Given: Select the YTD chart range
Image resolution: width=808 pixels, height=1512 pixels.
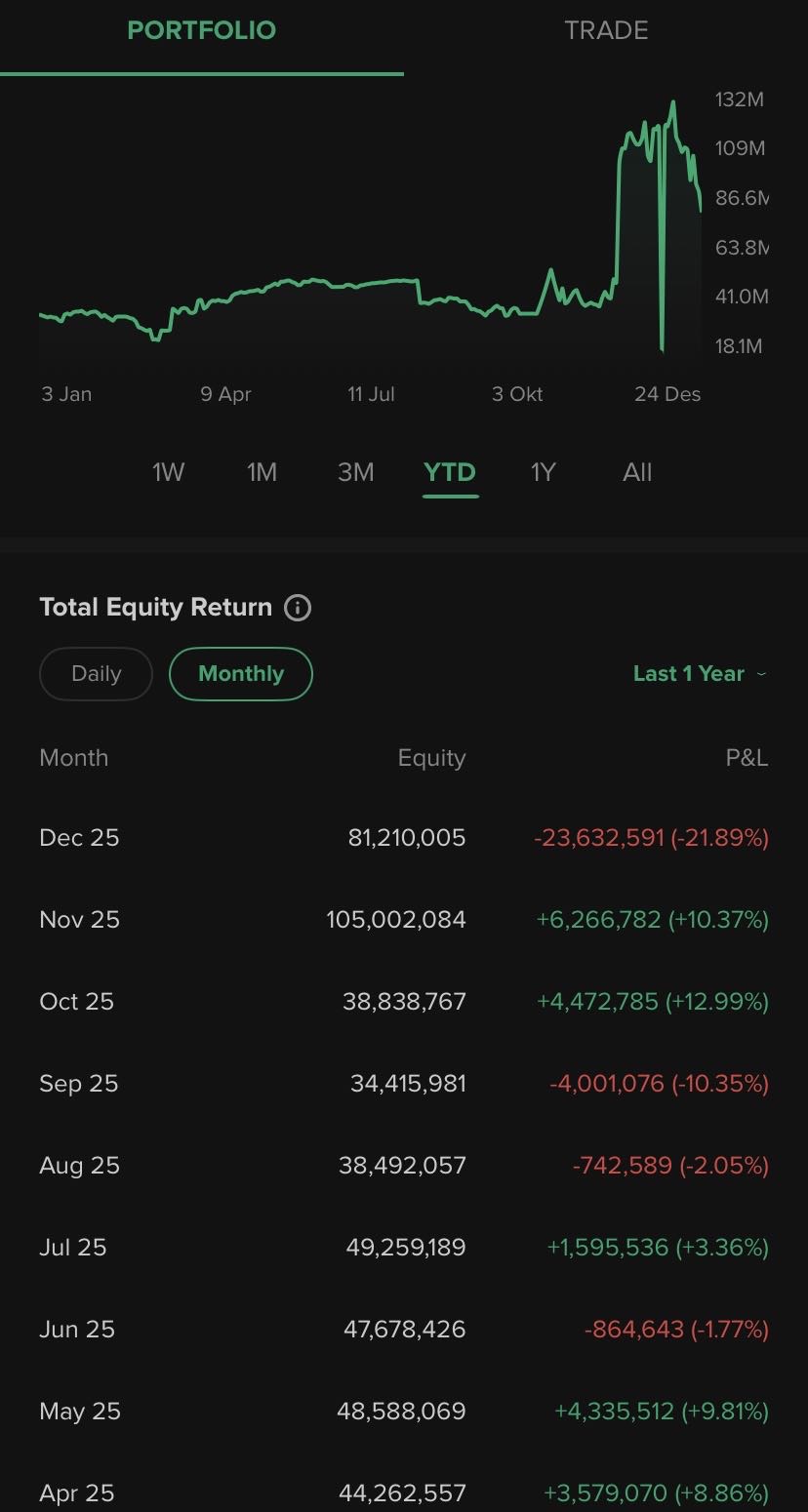Looking at the screenshot, I should click(x=450, y=473).
